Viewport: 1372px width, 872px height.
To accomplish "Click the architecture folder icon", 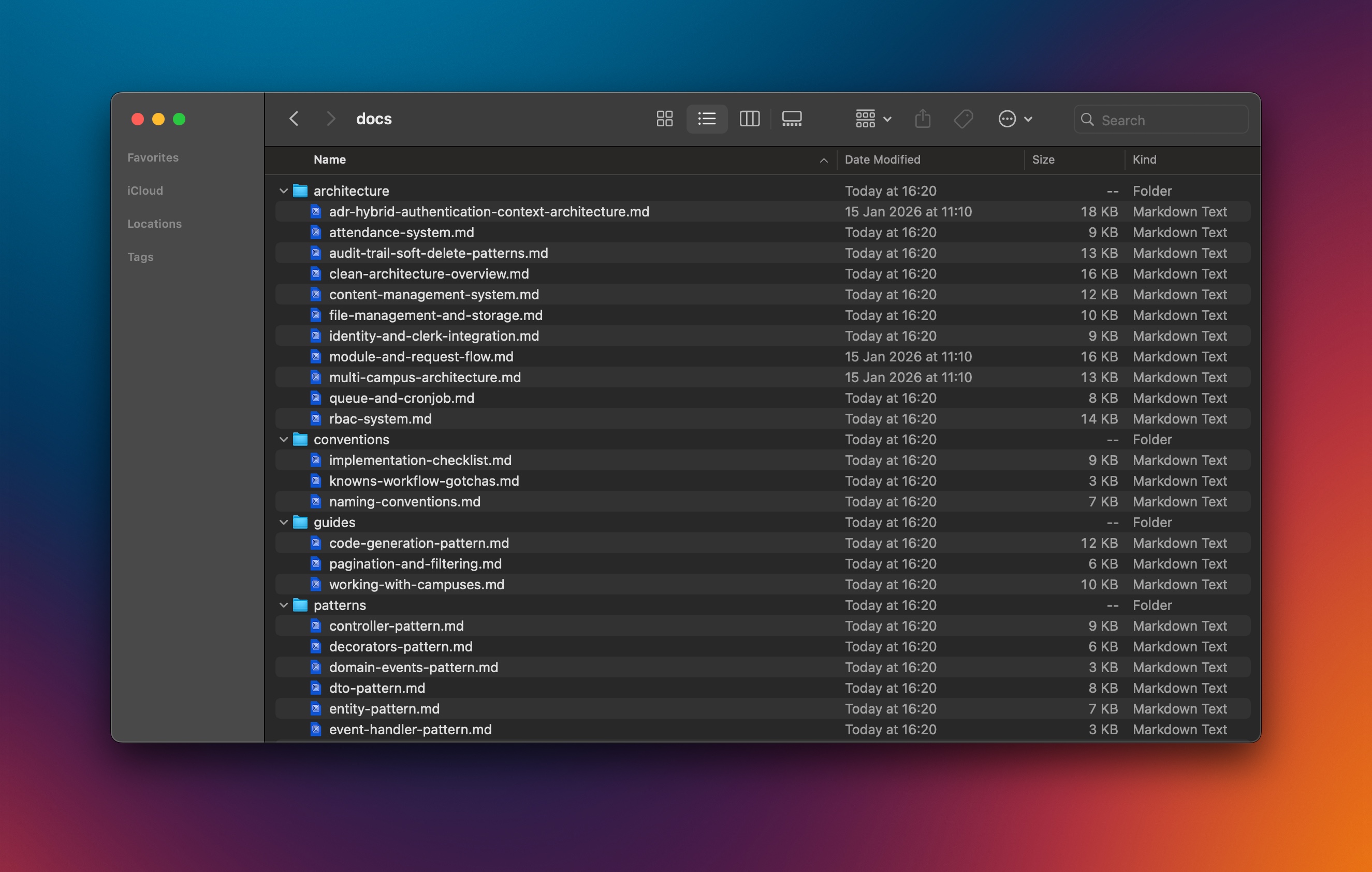I will (300, 191).
